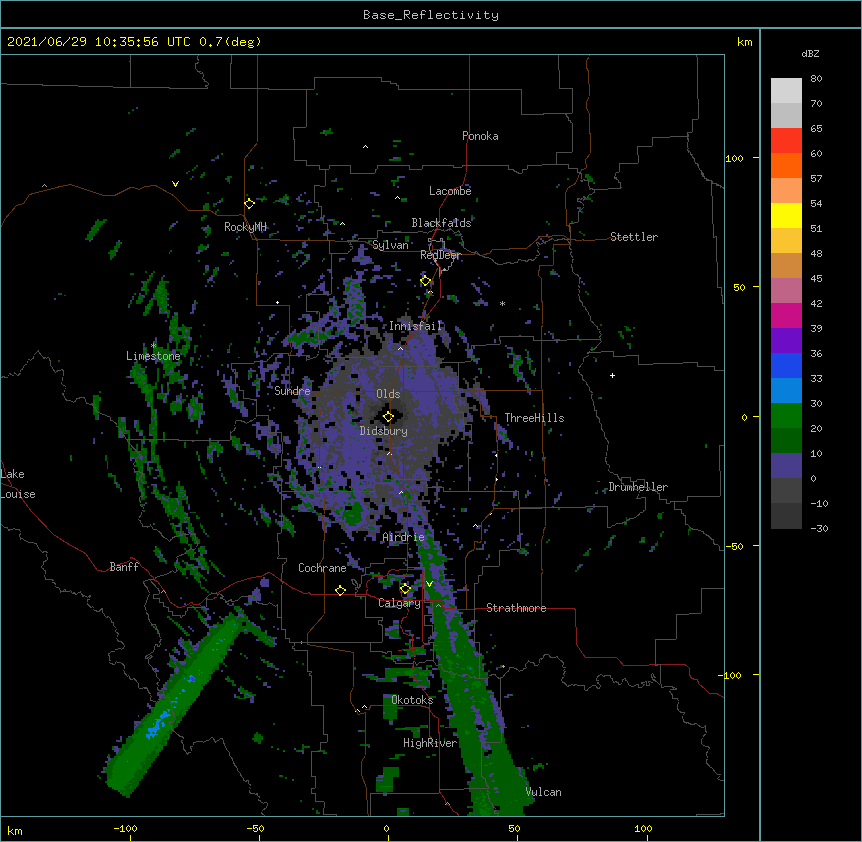Click the yellow diamond marker near Cochrane
The image size is (862, 842).
tap(340, 590)
